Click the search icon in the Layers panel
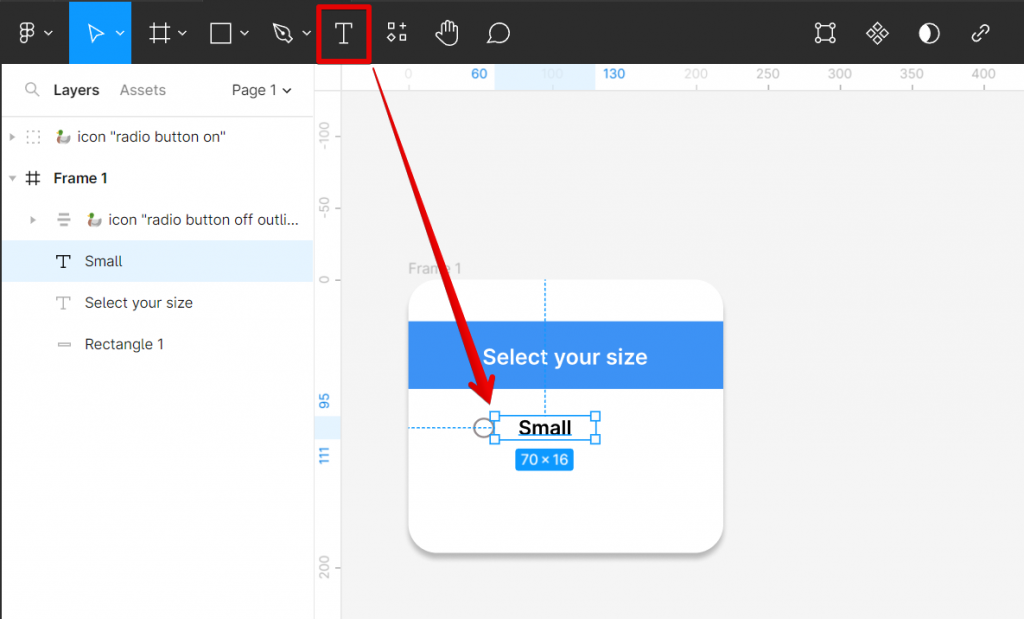Image resolution: width=1024 pixels, height=619 pixels. [33, 90]
